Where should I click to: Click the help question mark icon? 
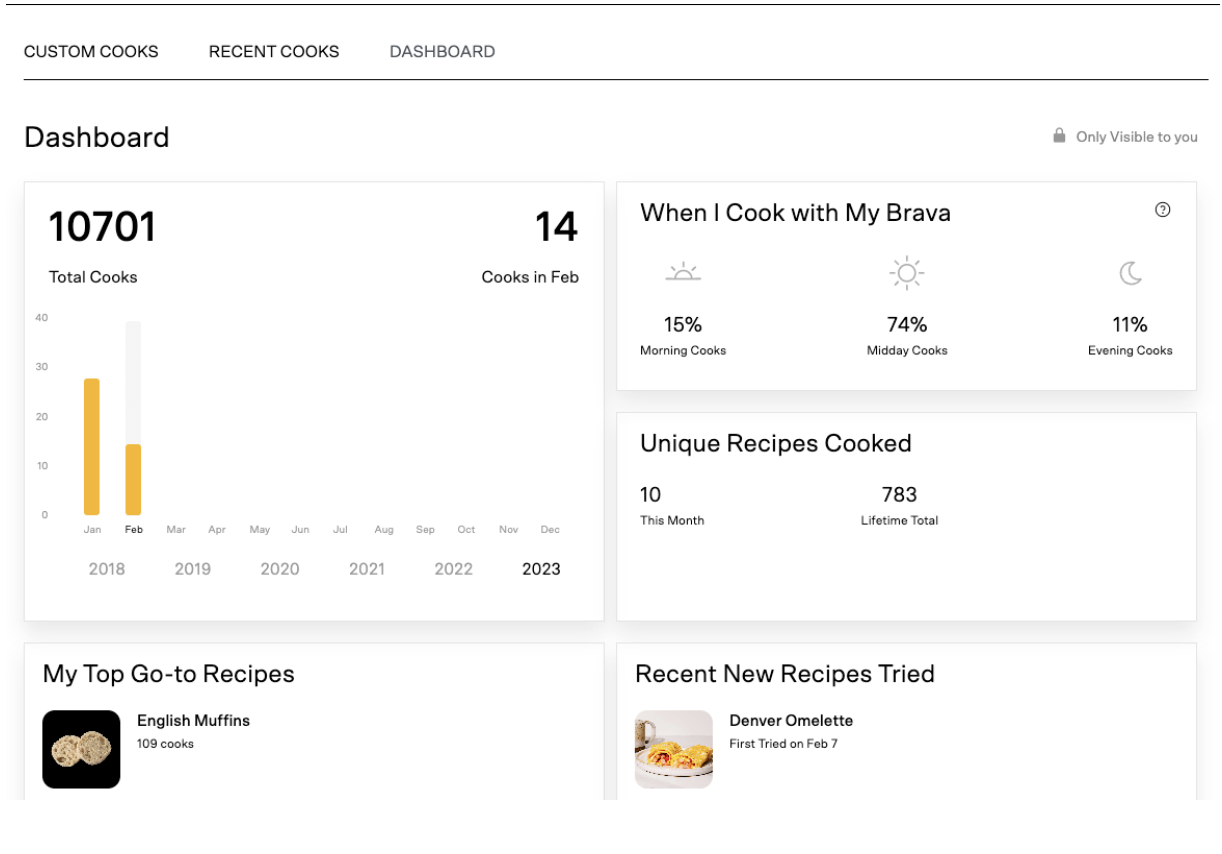pos(1162,210)
